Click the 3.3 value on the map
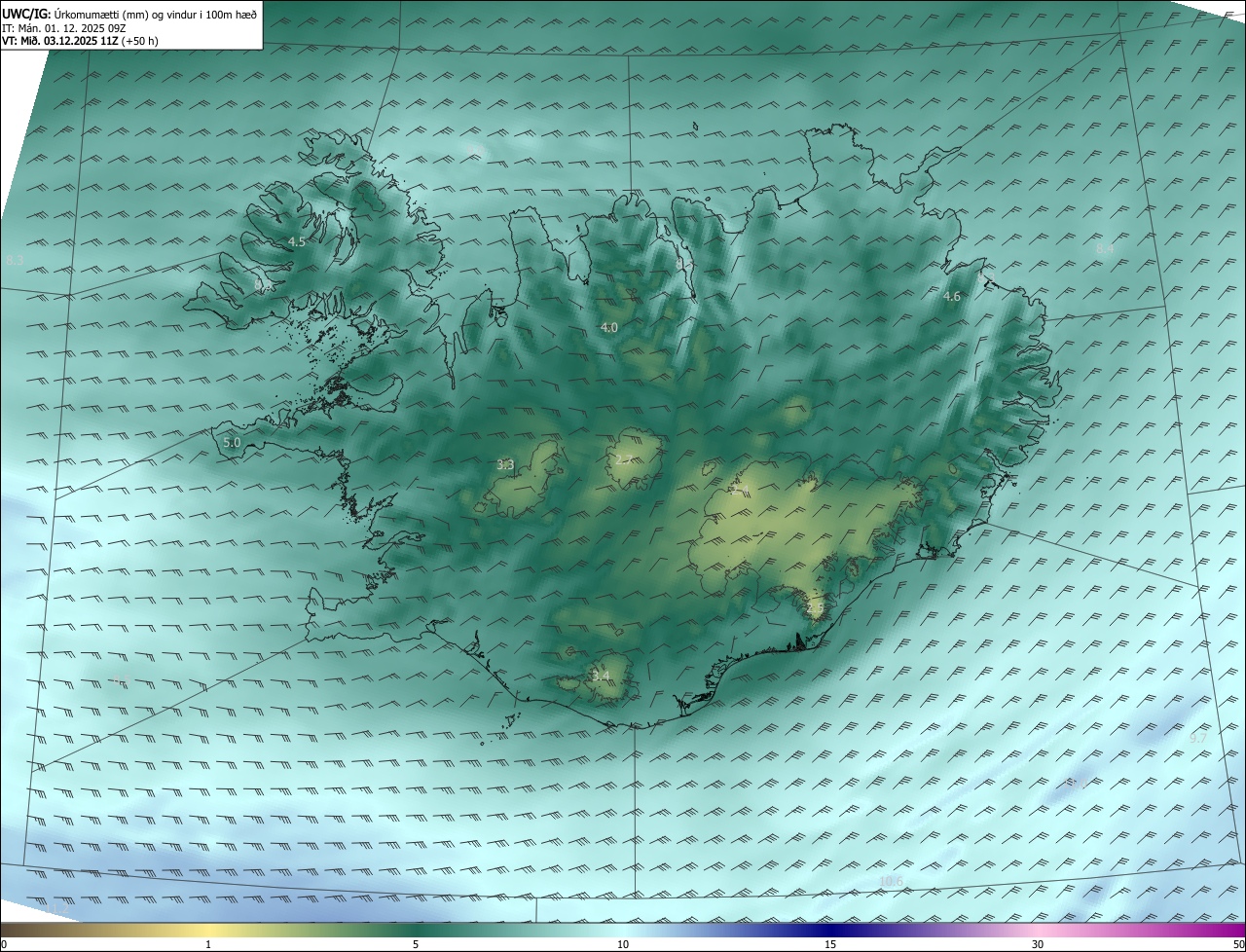This screenshot has width=1246, height=952. pyautogui.click(x=505, y=464)
